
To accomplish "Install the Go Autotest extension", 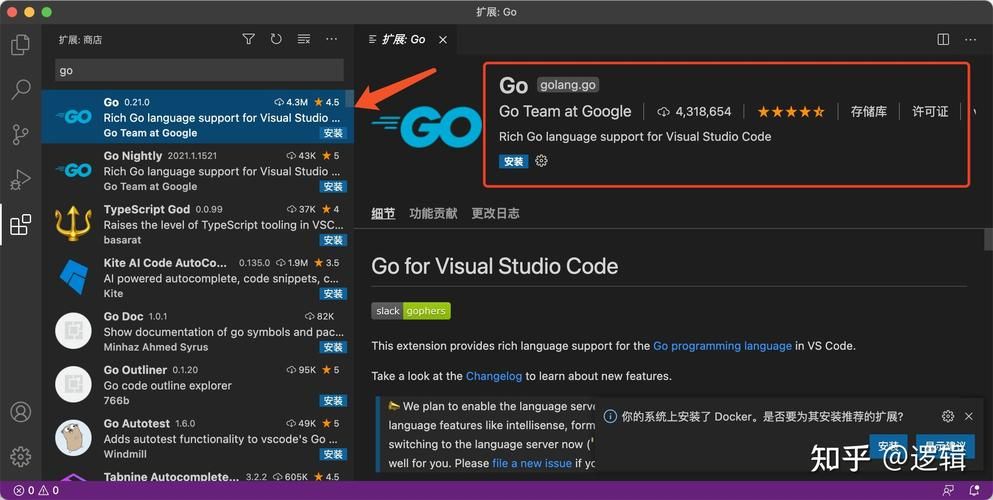I will pyautogui.click(x=333, y=454).
